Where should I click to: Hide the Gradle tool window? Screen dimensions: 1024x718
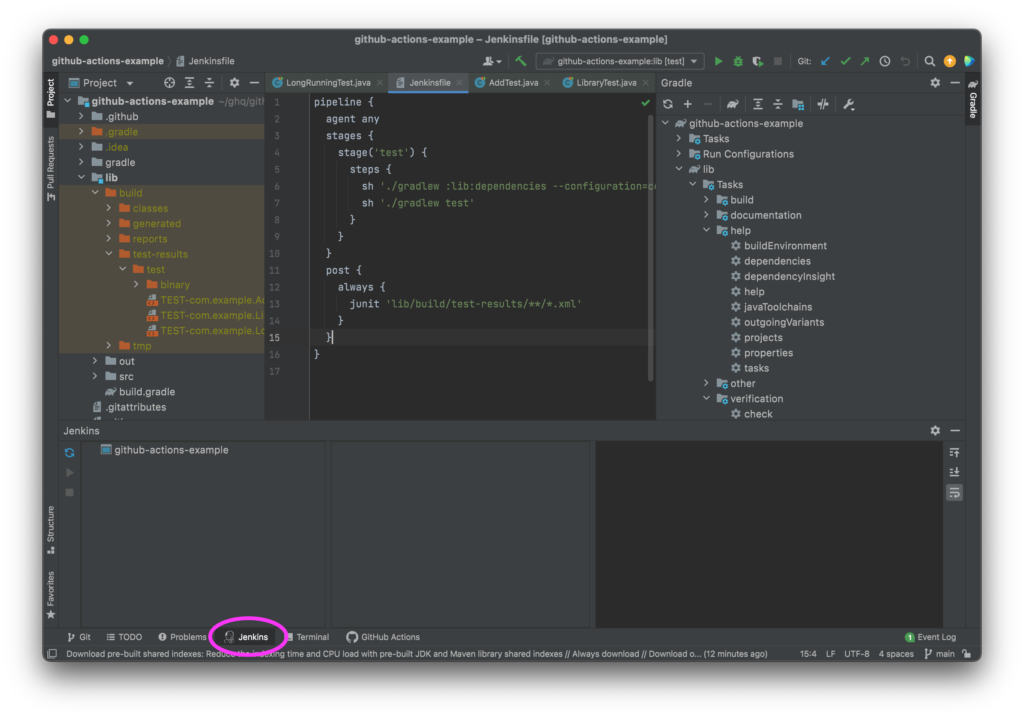pyautogui.click(x=955, y=83)
